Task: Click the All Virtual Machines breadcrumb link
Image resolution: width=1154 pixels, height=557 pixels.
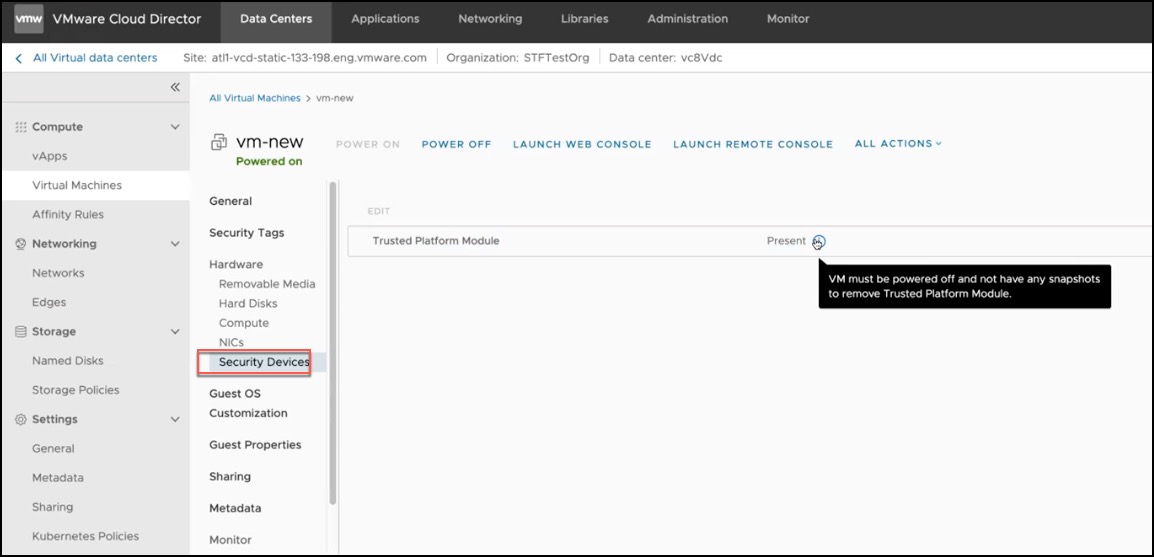Action: pos(255,98)
